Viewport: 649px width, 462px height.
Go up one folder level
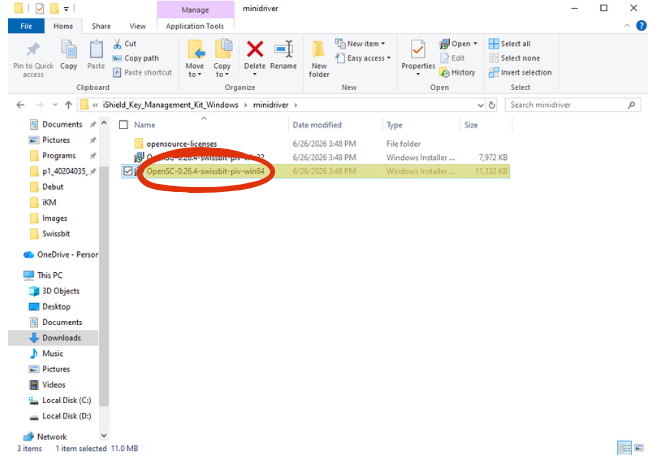tap(68, 105)
